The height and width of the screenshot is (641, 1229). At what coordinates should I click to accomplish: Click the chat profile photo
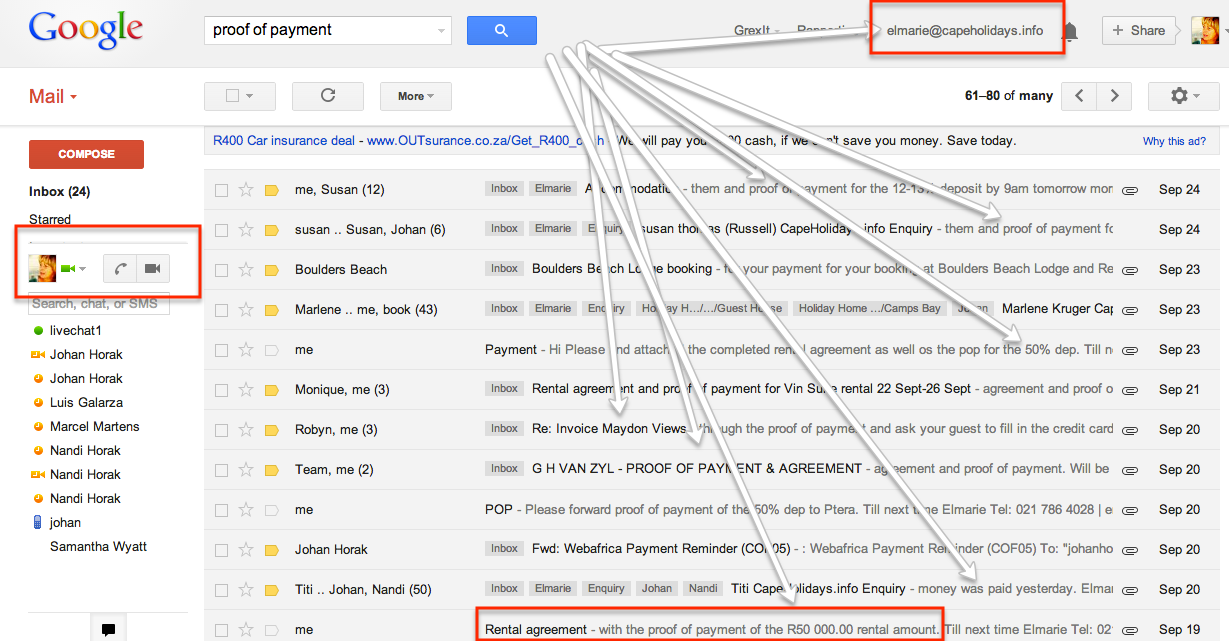(x=41, y=268)
